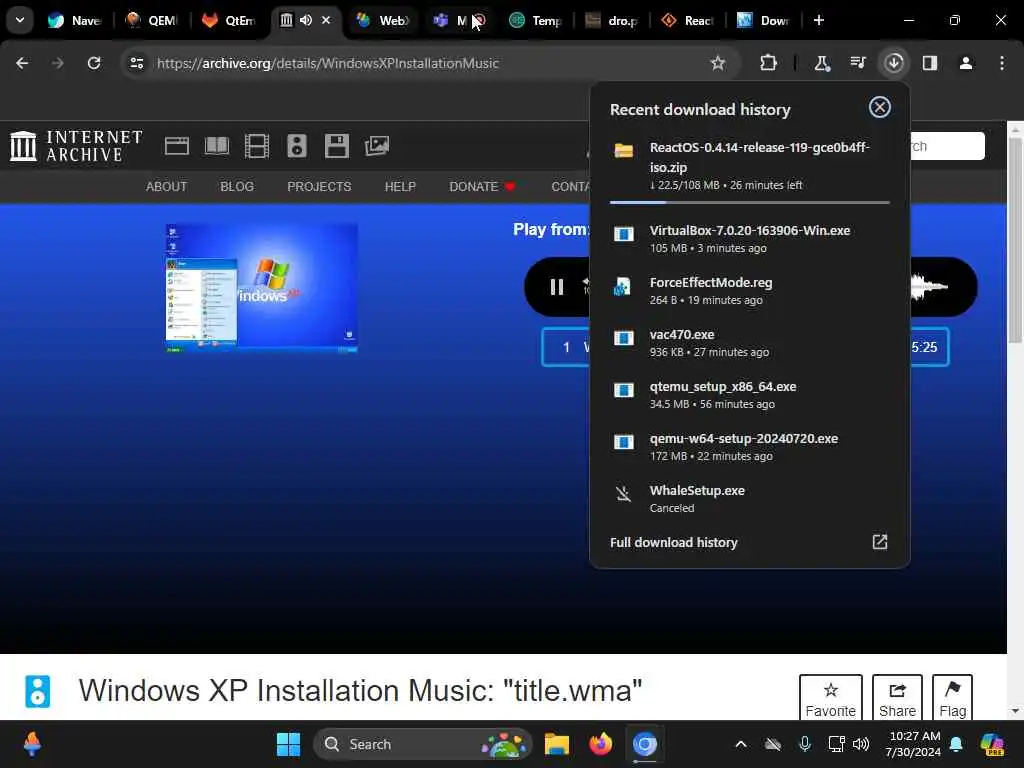Viewport: 1024px width, 768px height.
Task: Go back to previous page
Action: pos(22,63)
